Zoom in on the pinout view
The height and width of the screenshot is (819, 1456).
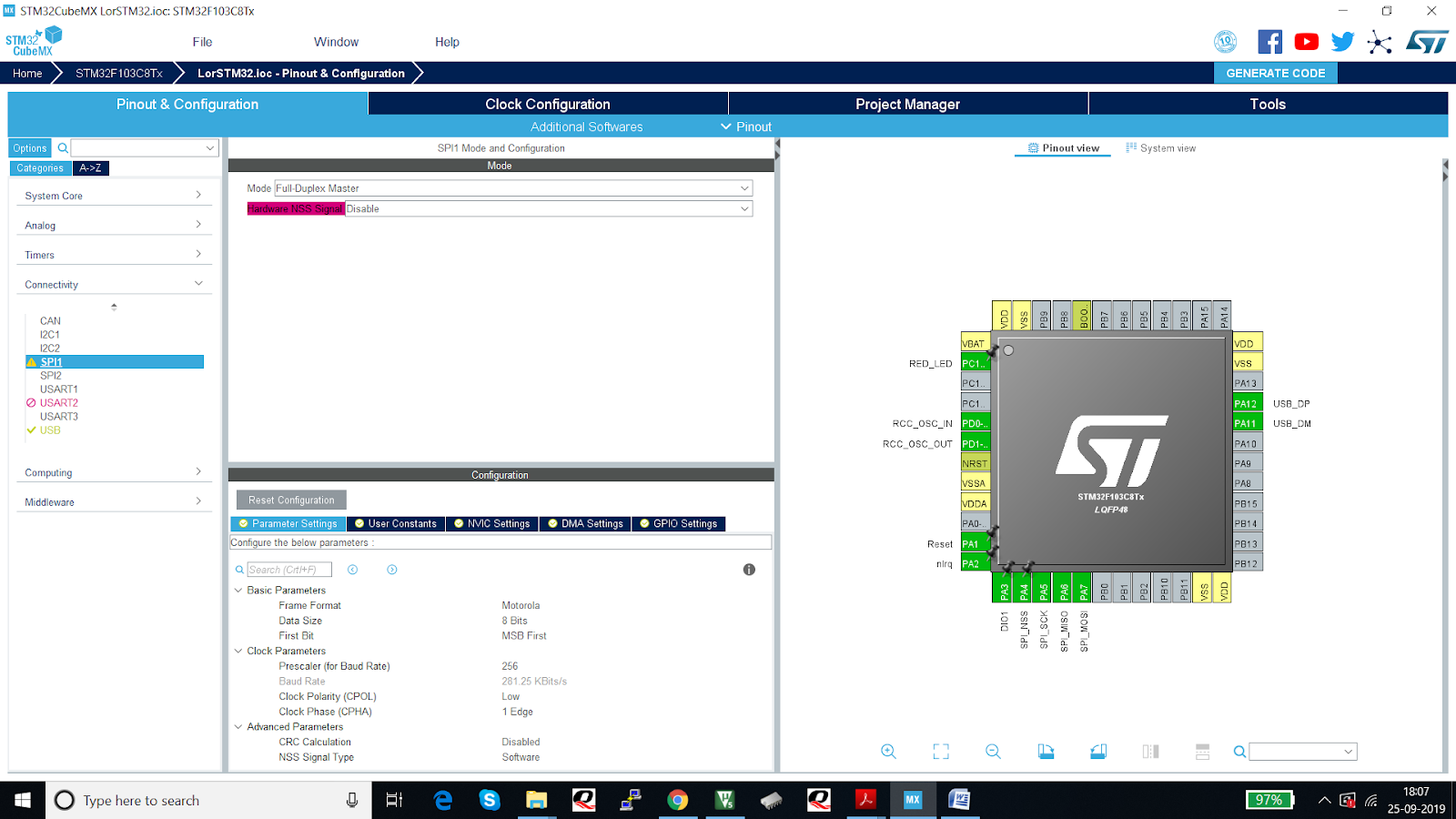click(x=888, y=751)
